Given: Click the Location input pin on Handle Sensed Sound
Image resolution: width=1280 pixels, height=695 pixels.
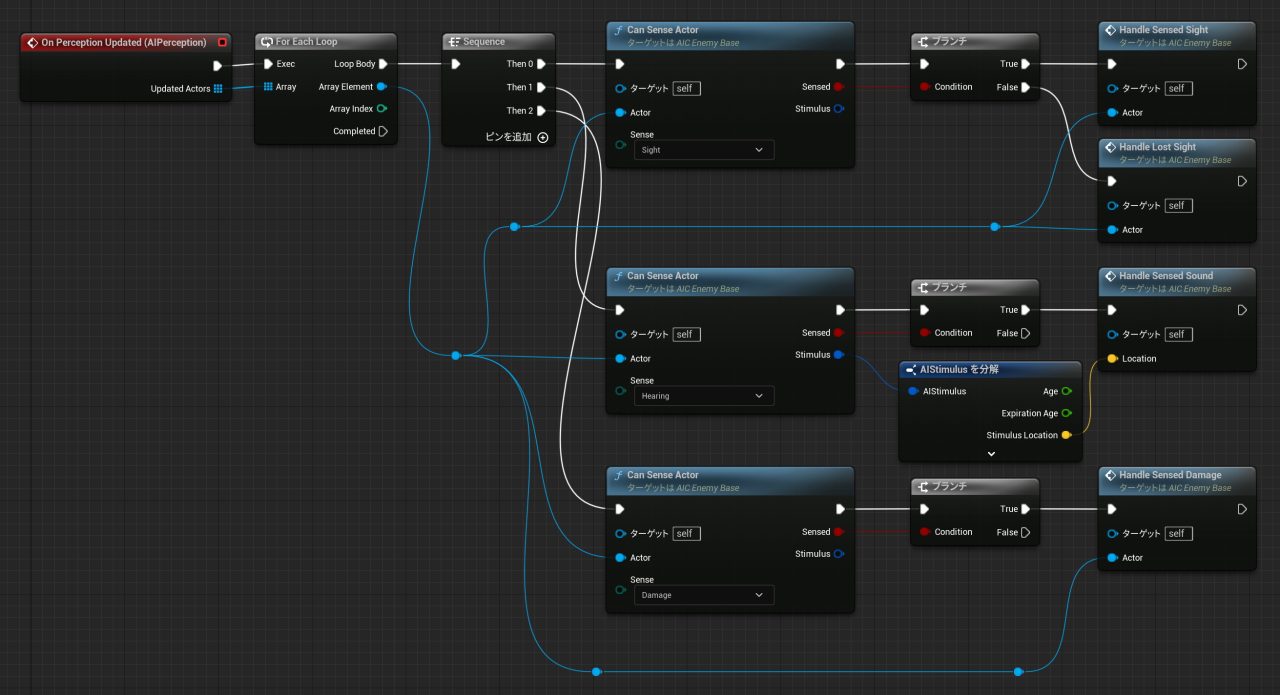Looking at the screenshot, I should [x=1112, y=359].
